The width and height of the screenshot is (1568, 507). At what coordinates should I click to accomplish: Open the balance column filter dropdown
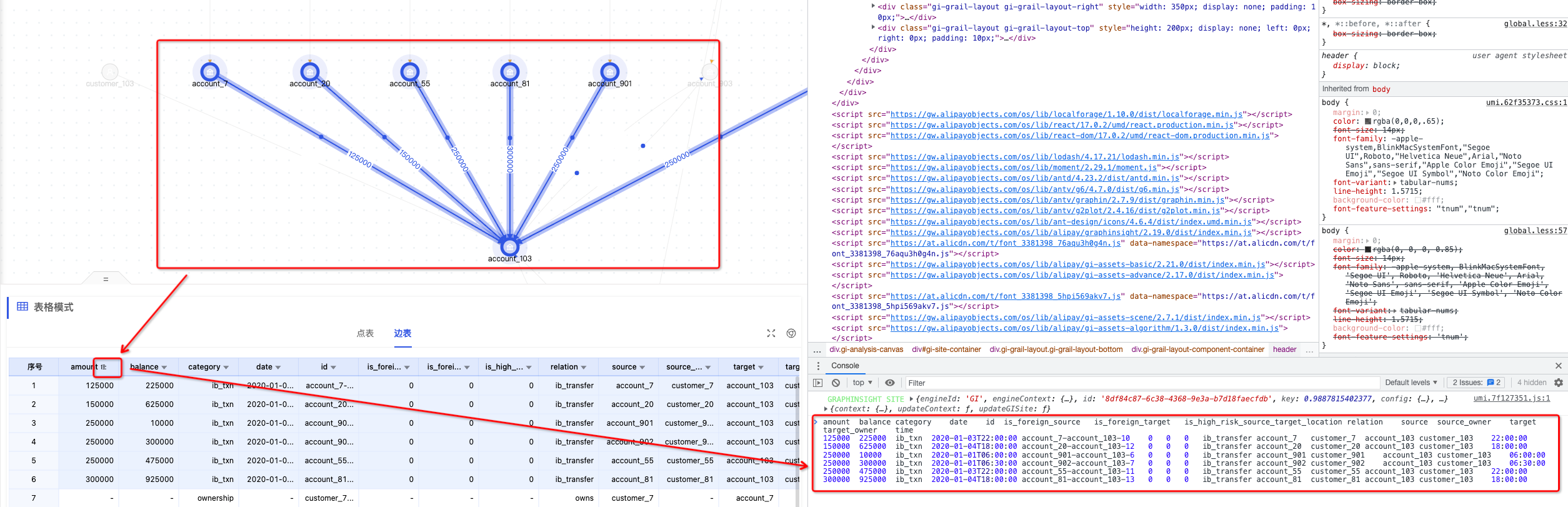point(164,368)
